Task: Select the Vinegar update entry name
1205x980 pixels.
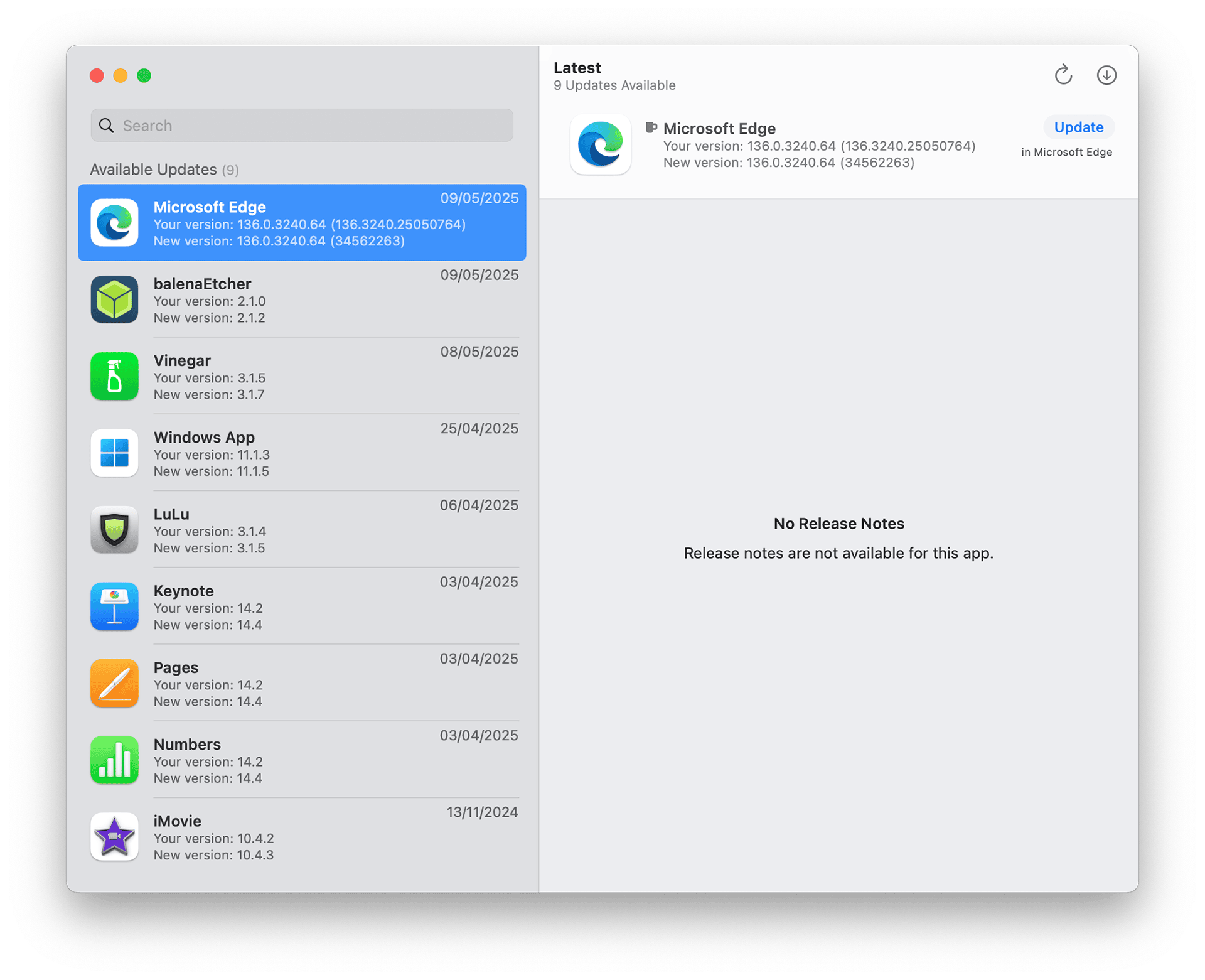Action: (182, 360)
